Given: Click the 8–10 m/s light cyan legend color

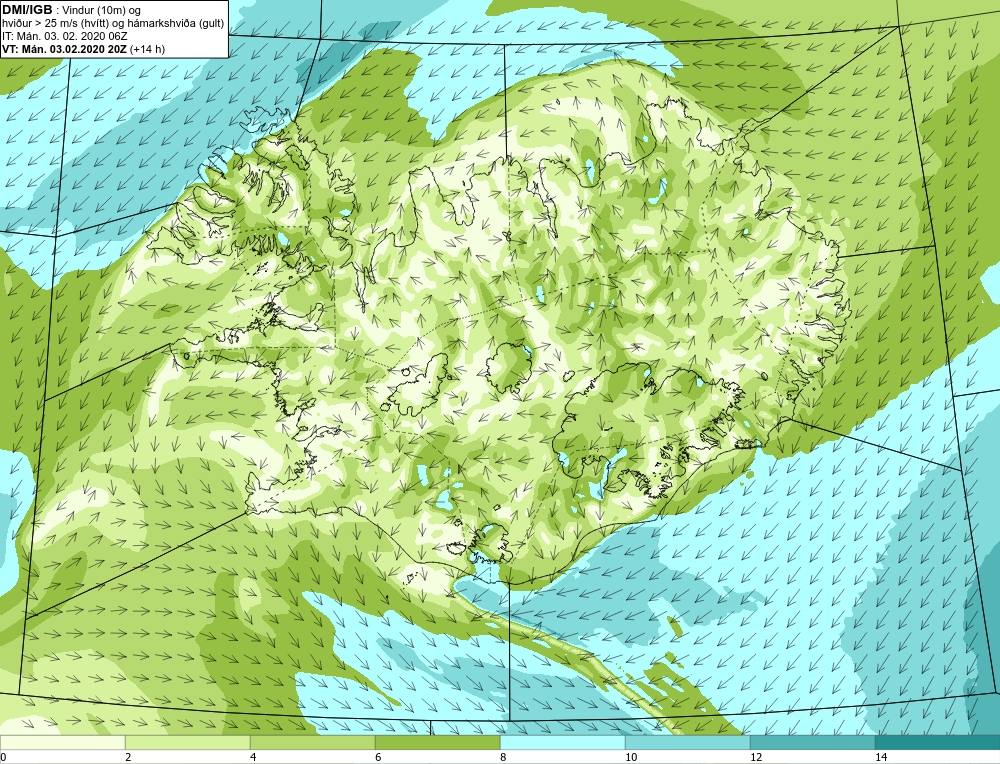Looking at the screenshot, I should pyautogui.click(x=562, y=742).
